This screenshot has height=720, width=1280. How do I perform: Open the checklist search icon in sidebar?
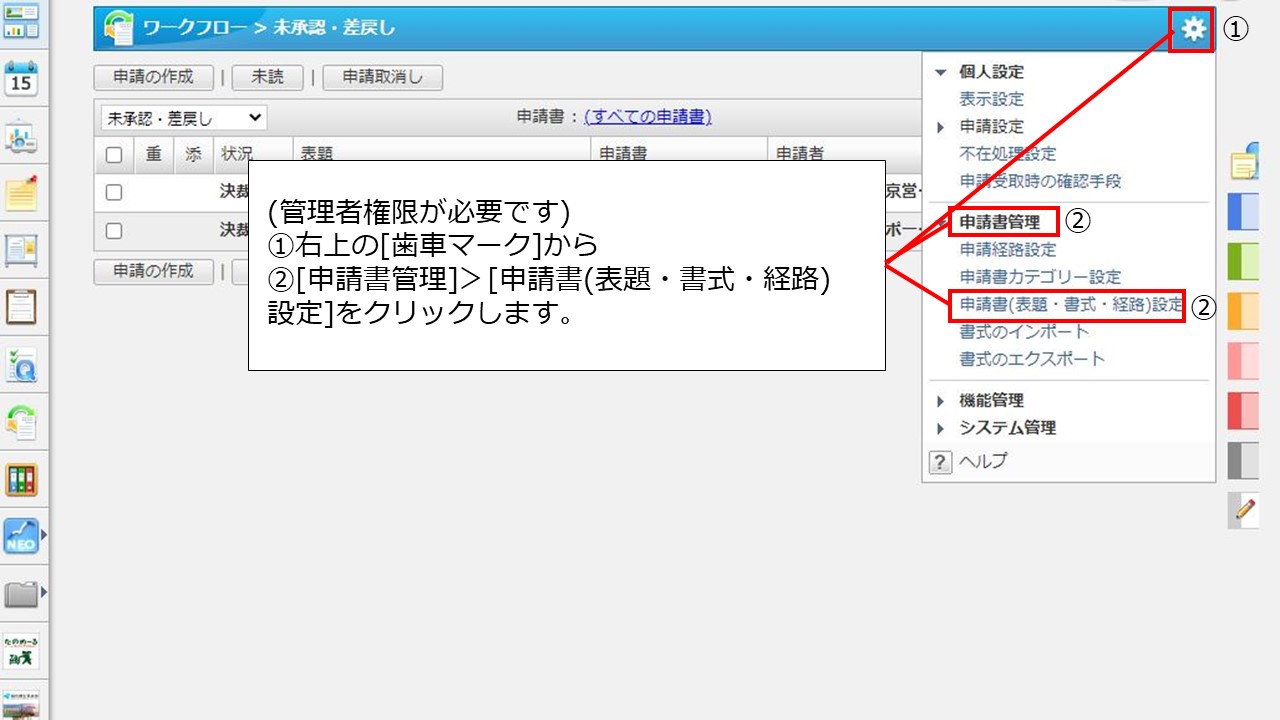(x=21, y=365)
